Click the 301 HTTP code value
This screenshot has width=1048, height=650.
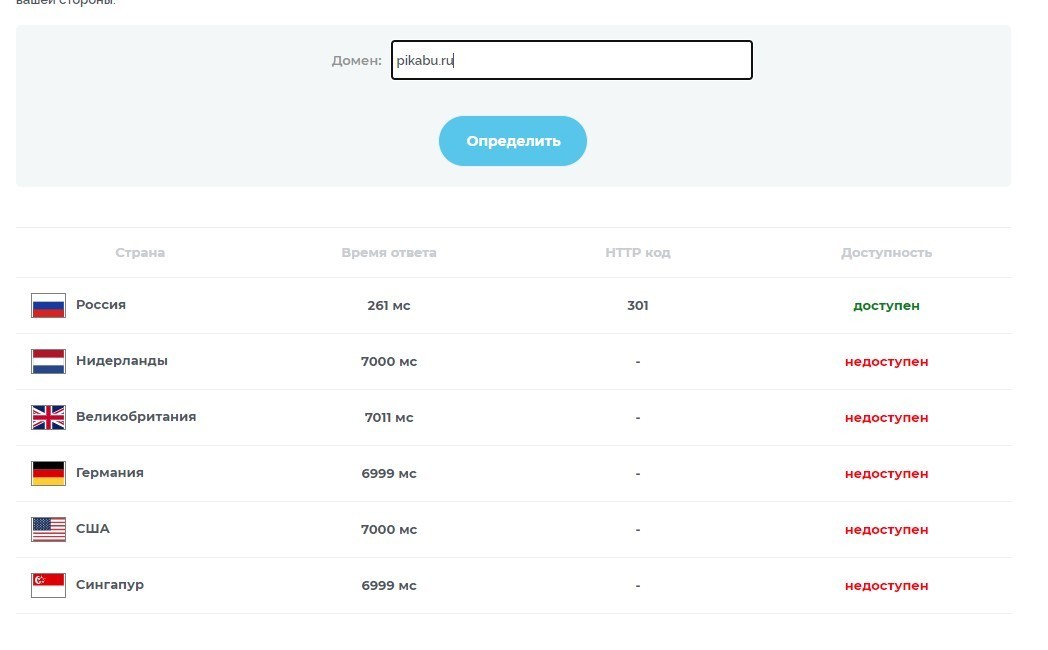(638, 306)
